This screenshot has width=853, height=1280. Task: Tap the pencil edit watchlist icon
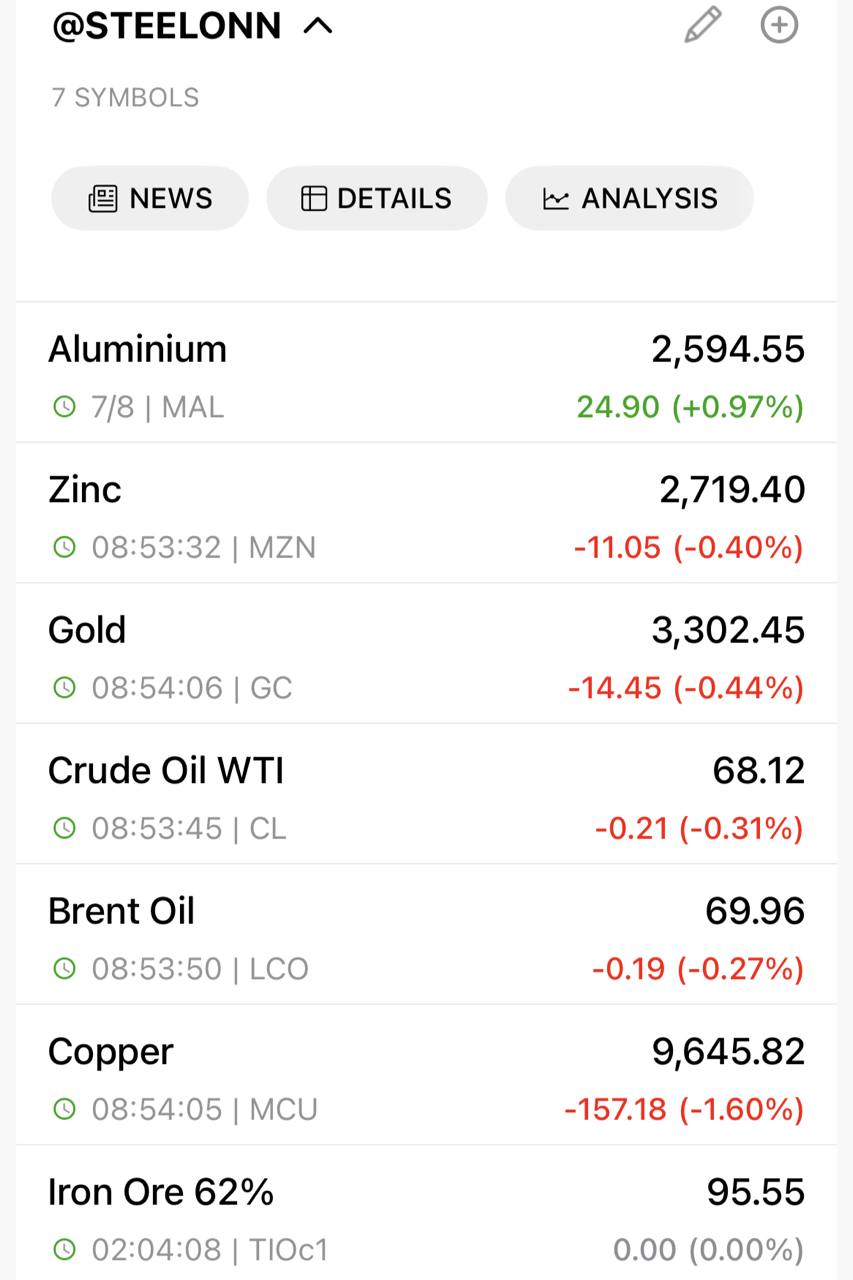pyautogui.click(x=702, y=25)
